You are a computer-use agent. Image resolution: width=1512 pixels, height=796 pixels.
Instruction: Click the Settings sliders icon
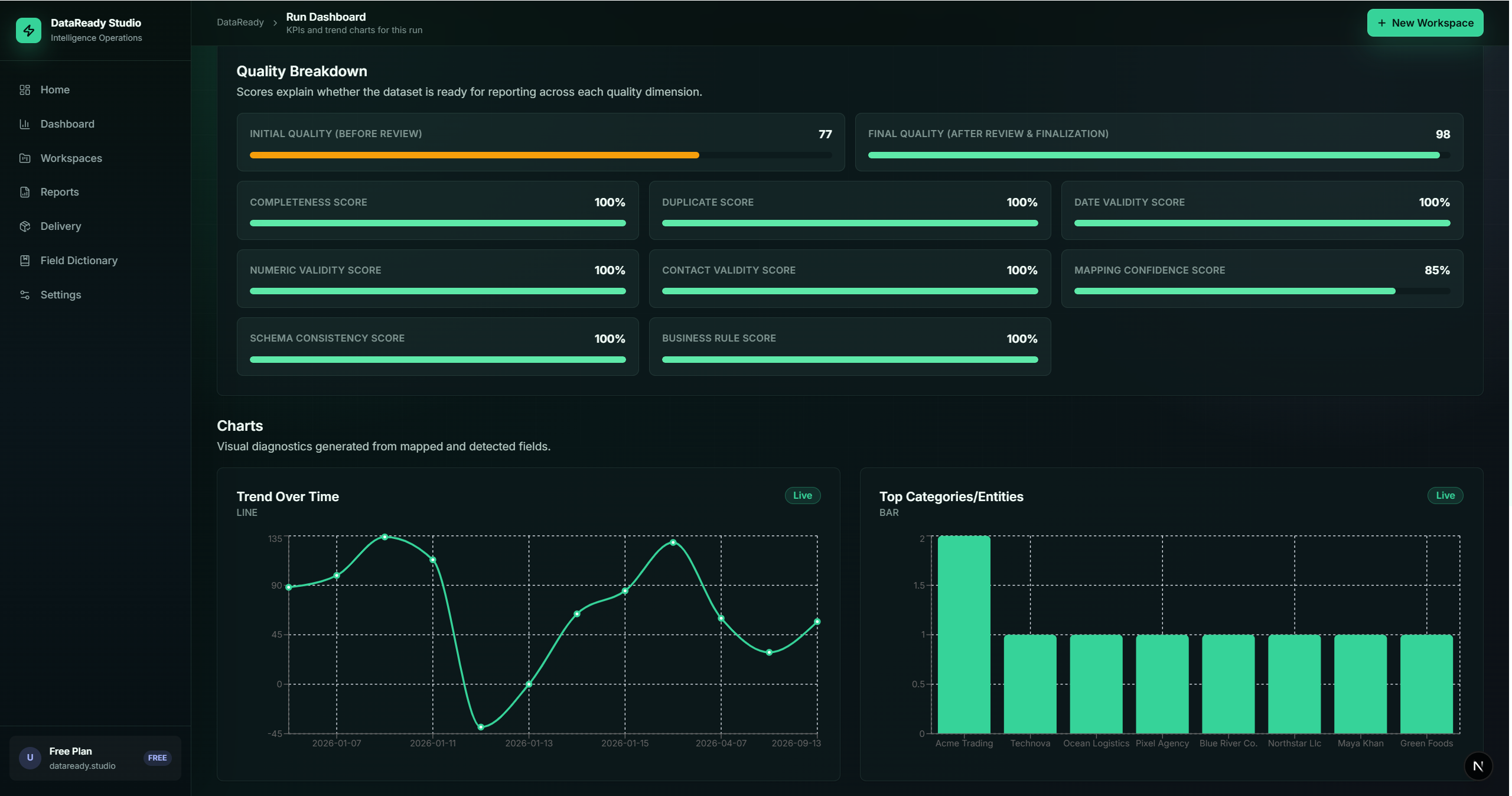click(x=25, y=295)
